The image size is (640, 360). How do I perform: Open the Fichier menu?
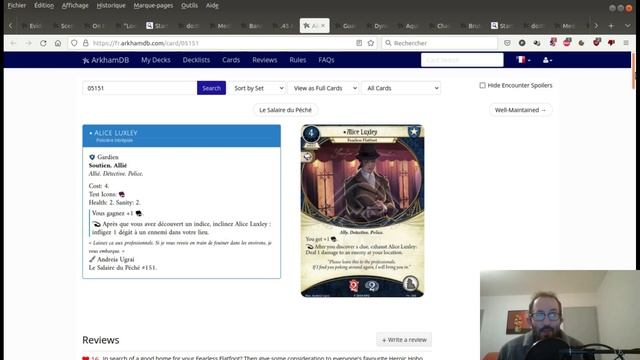click(x=17, y=5)
